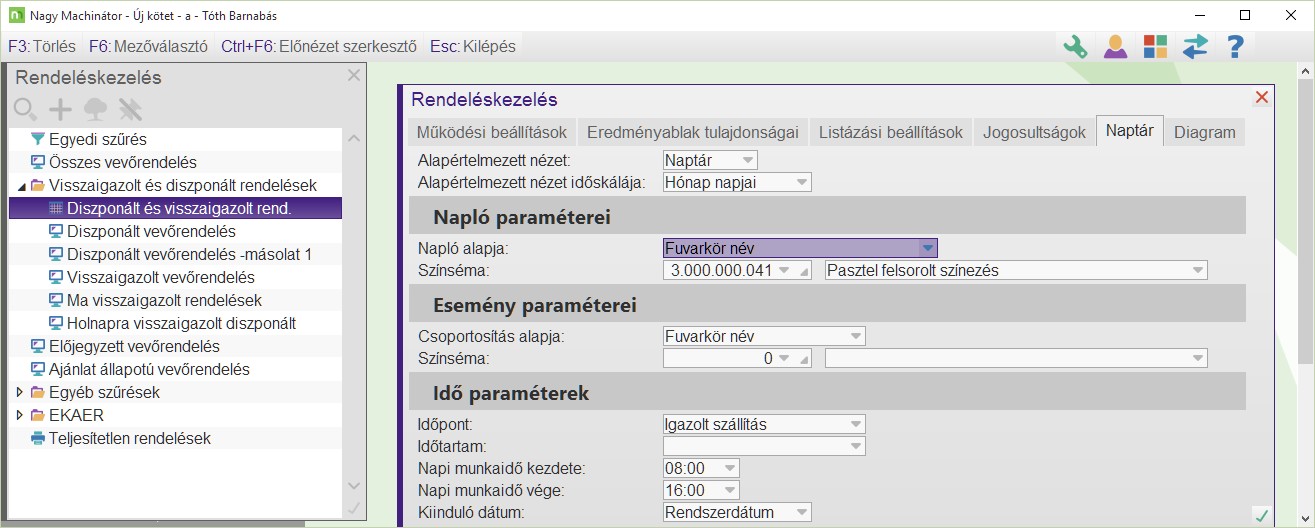Click the blue swap arrows icon
Image resolution: width=1315 pixels, height=528 pixels.
[1195, 46]
